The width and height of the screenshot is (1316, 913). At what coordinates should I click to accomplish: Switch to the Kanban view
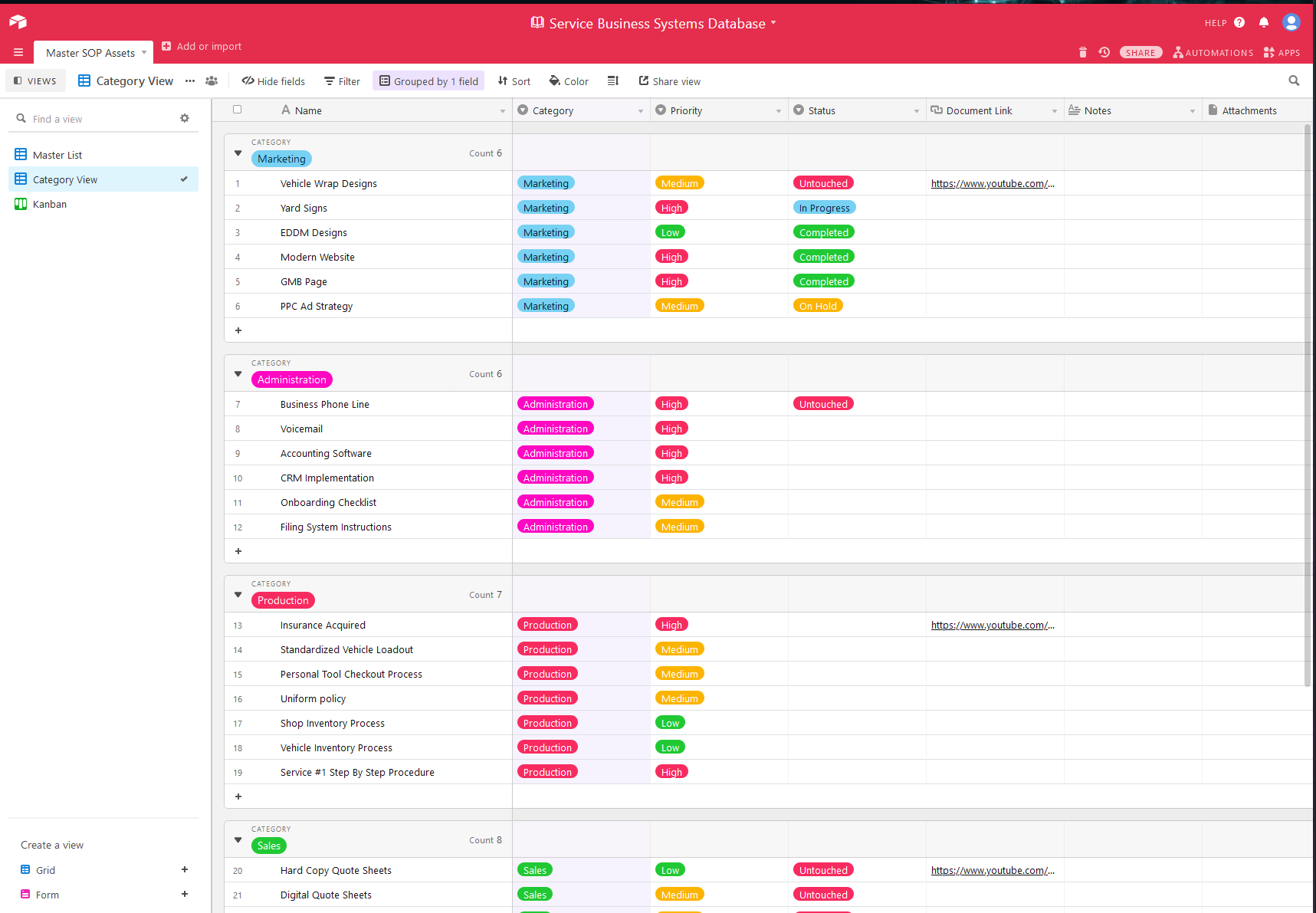50,205
